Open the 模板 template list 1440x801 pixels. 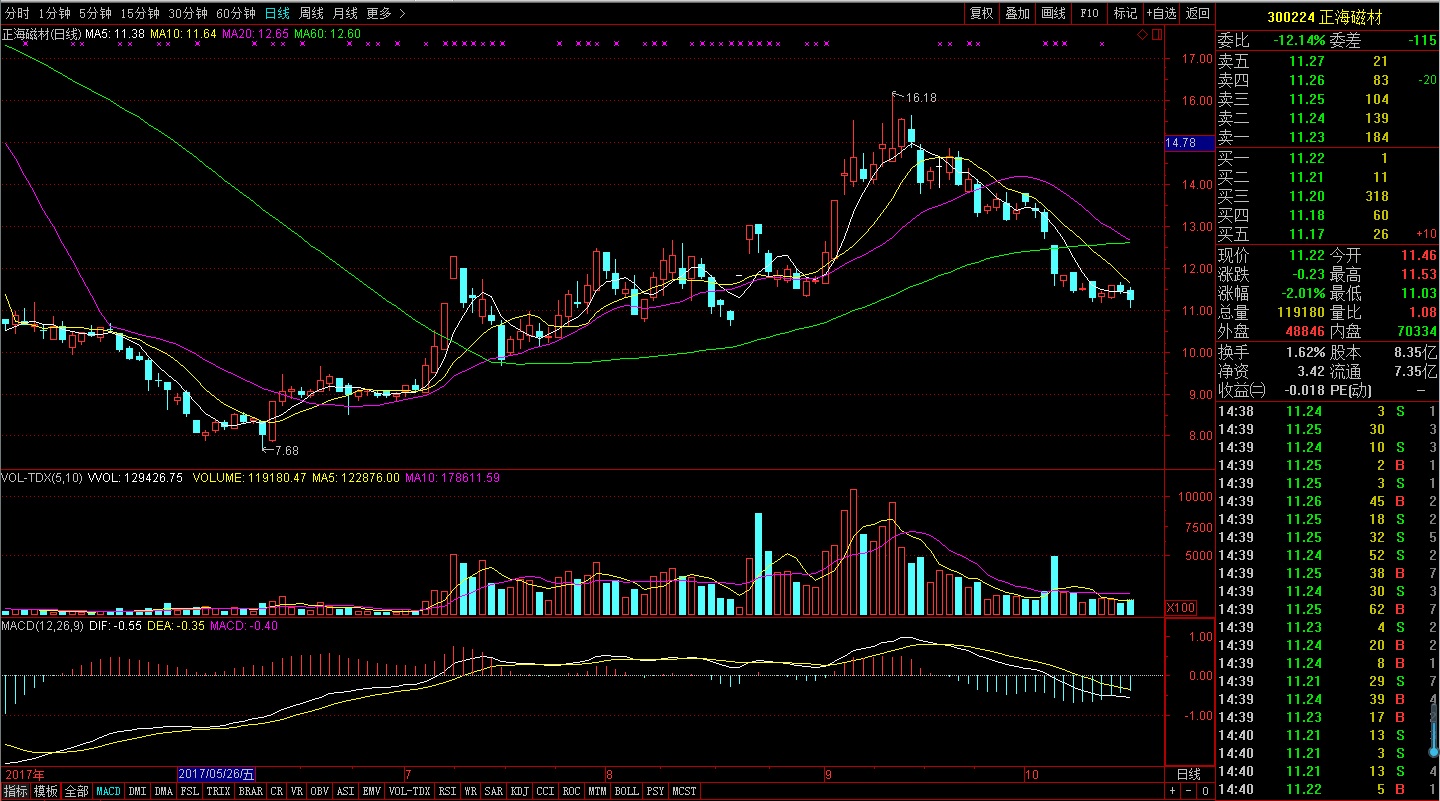click(x=45, y=791)
